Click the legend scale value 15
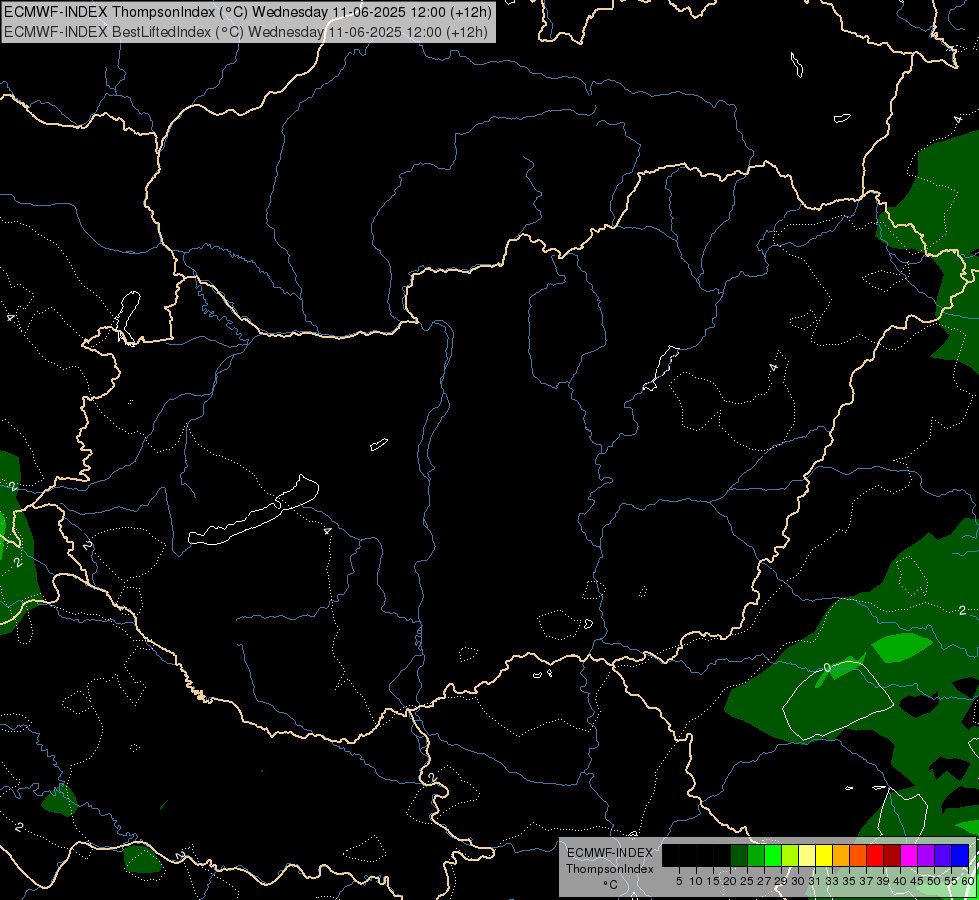The image size is (979, 900). 713,881
